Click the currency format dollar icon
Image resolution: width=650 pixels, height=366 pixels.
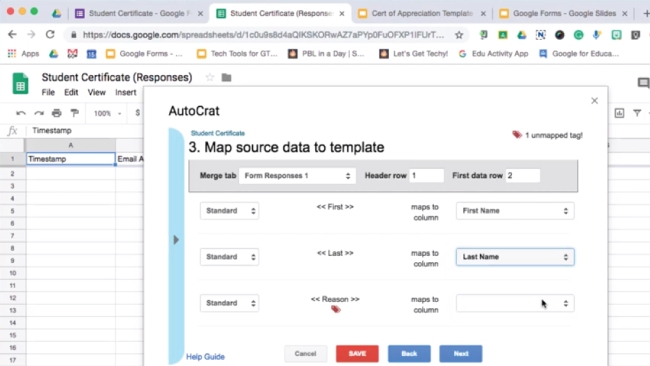coord(138,113)
